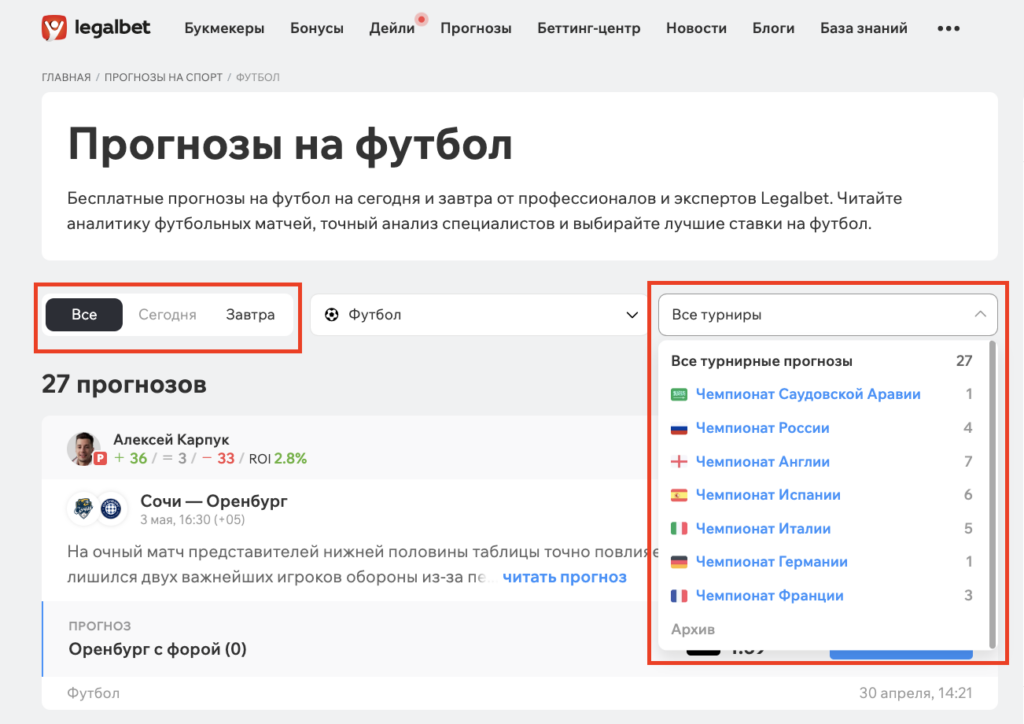Click the Оренбург с форой (0) prediction

pyautogui.click(x=157, y=650)
